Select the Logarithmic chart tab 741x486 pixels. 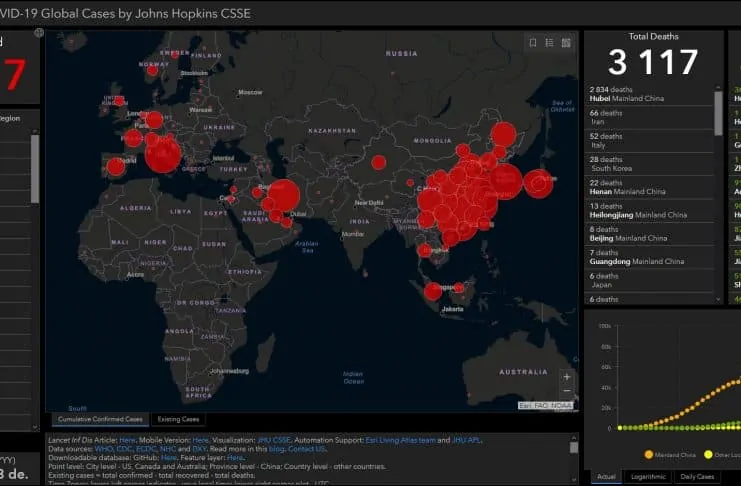[648, 477]
